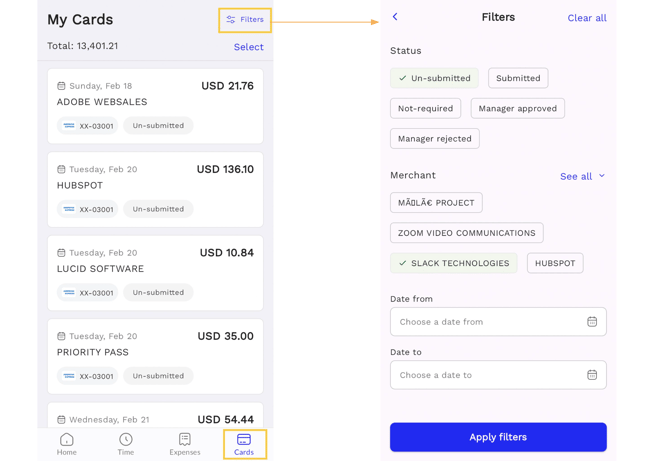Open the Filters button
Viewport: 670px width, 461px height.
245,19
